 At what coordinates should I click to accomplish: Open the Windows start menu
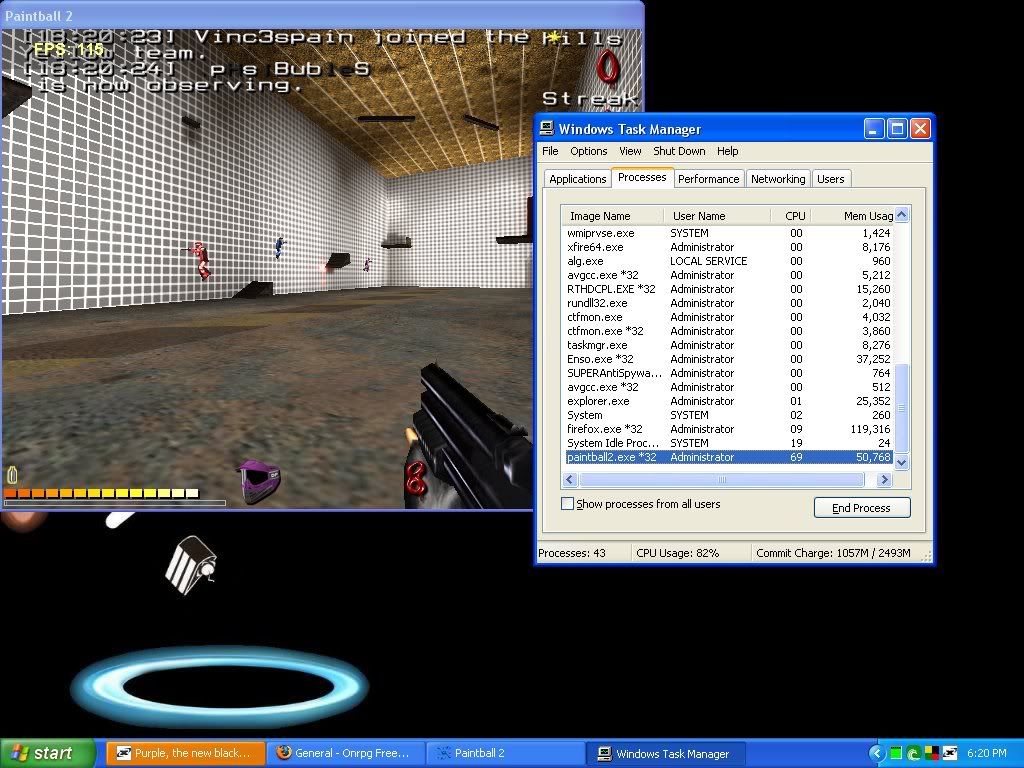click(47, 753)
